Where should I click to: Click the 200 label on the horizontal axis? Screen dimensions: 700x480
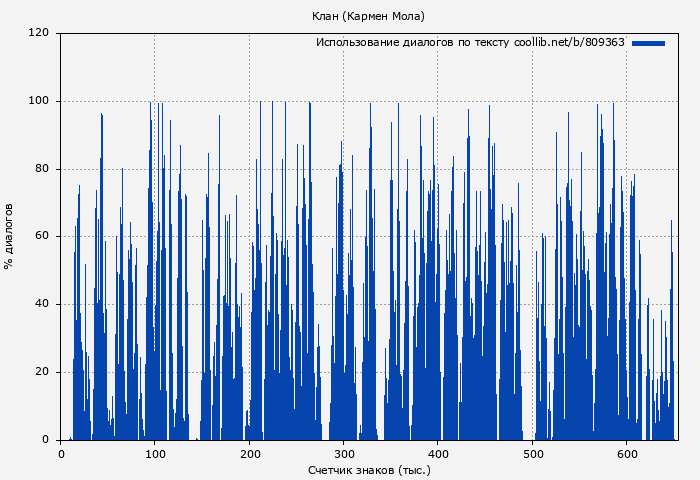249,454
